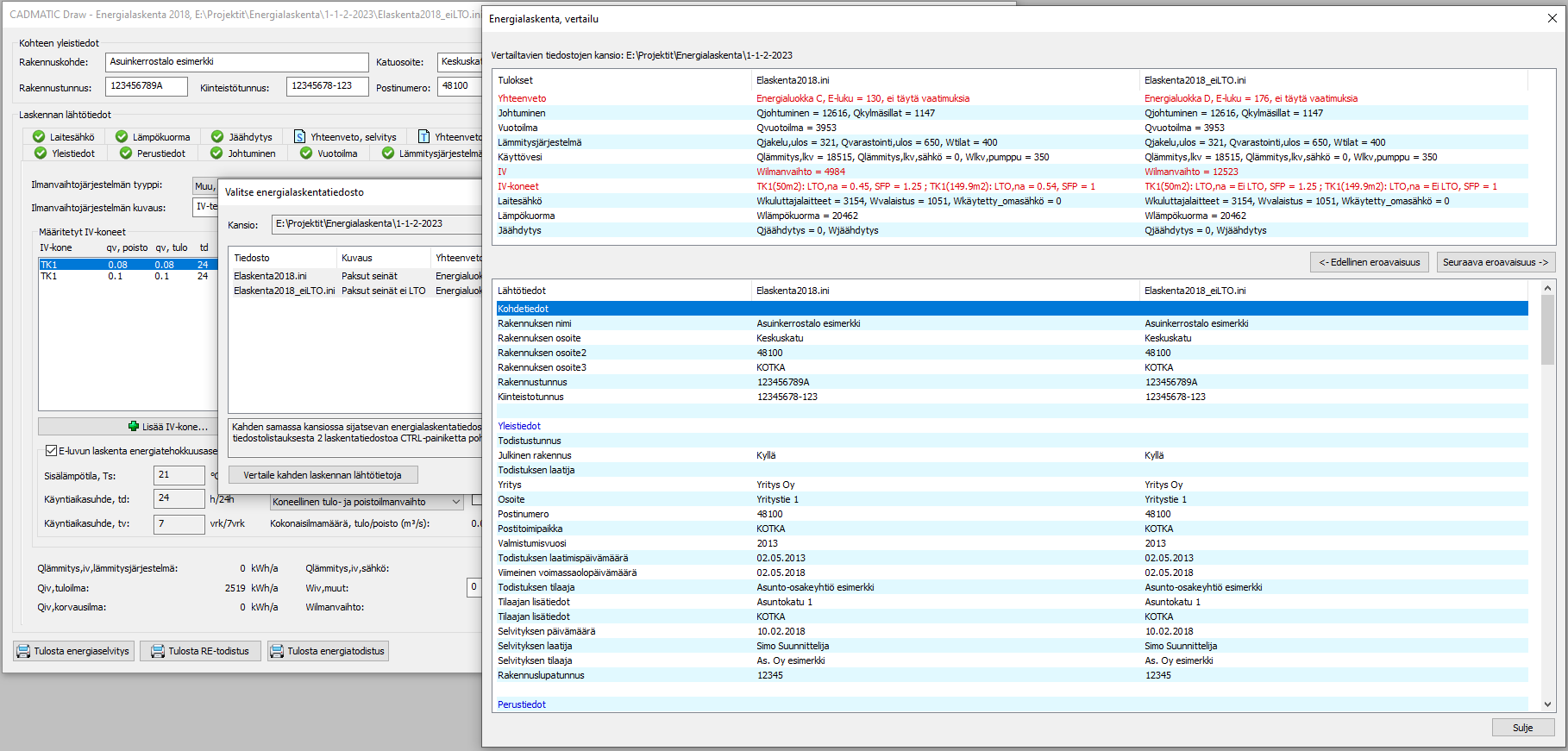Click the Sisälämpötila Ts input field
Image resolution: width=1568 pixels, height=751 pixels.
pos(179,475)
